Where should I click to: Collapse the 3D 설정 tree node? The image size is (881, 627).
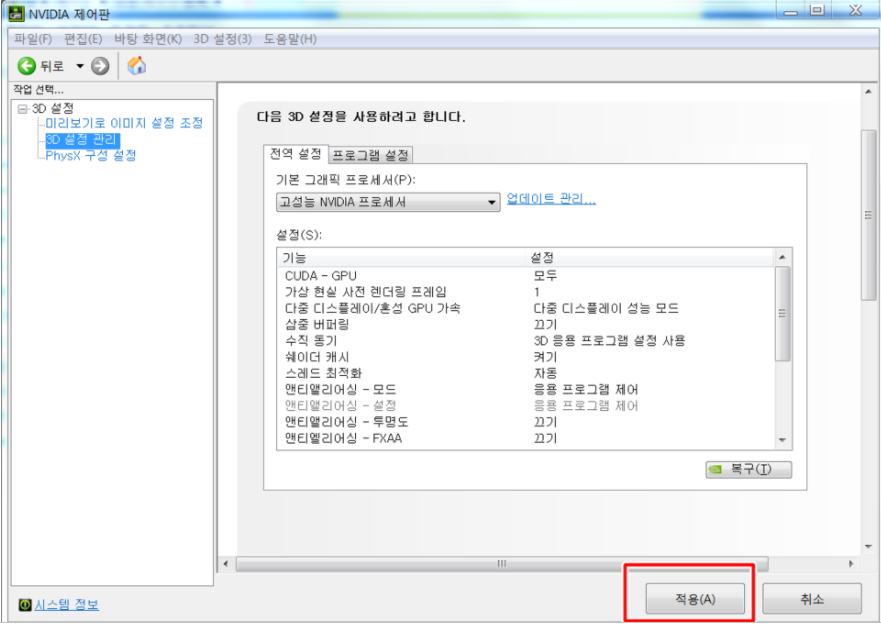pyautogui.click(x=22, y=108)
